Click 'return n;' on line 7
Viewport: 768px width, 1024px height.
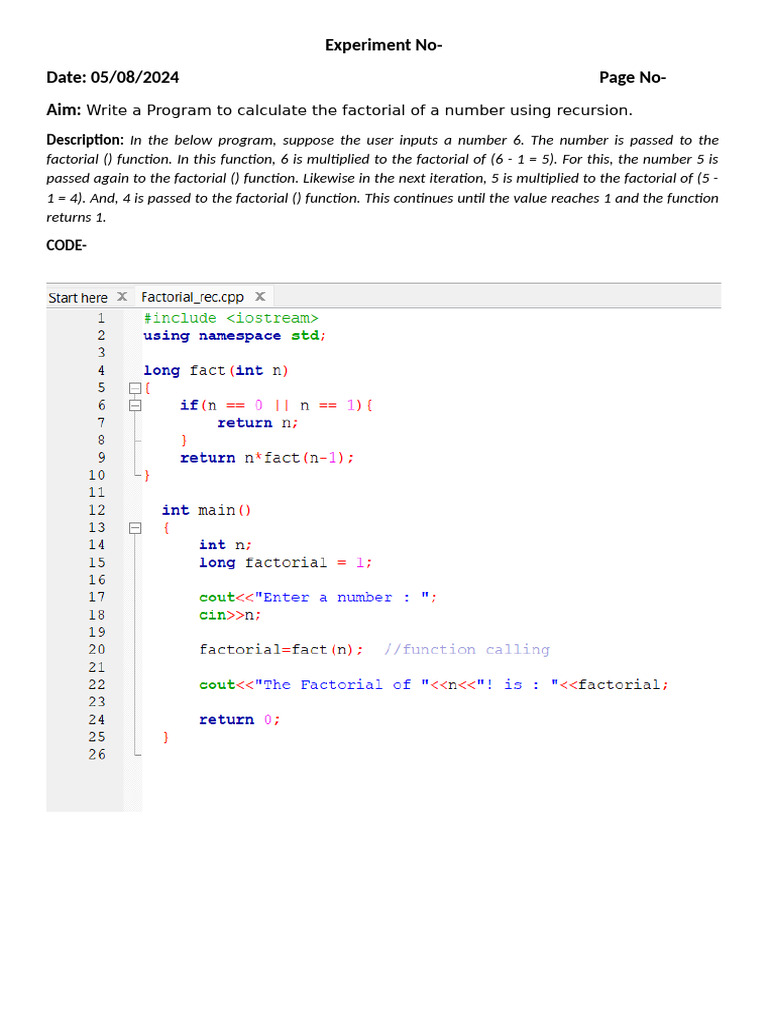click(258, 423)
